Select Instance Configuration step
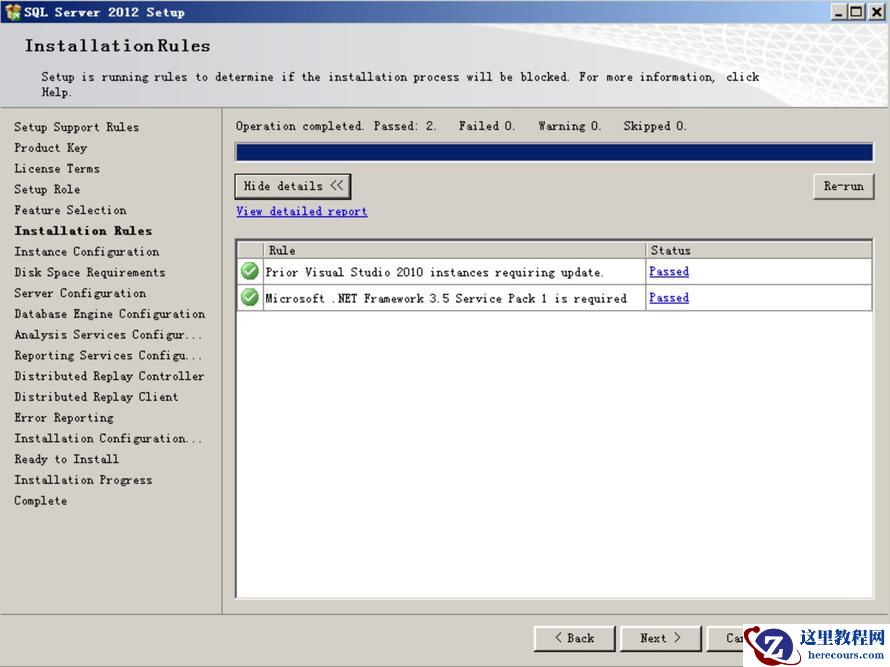This screenshot has width=890, height=667. click(87, 251)
